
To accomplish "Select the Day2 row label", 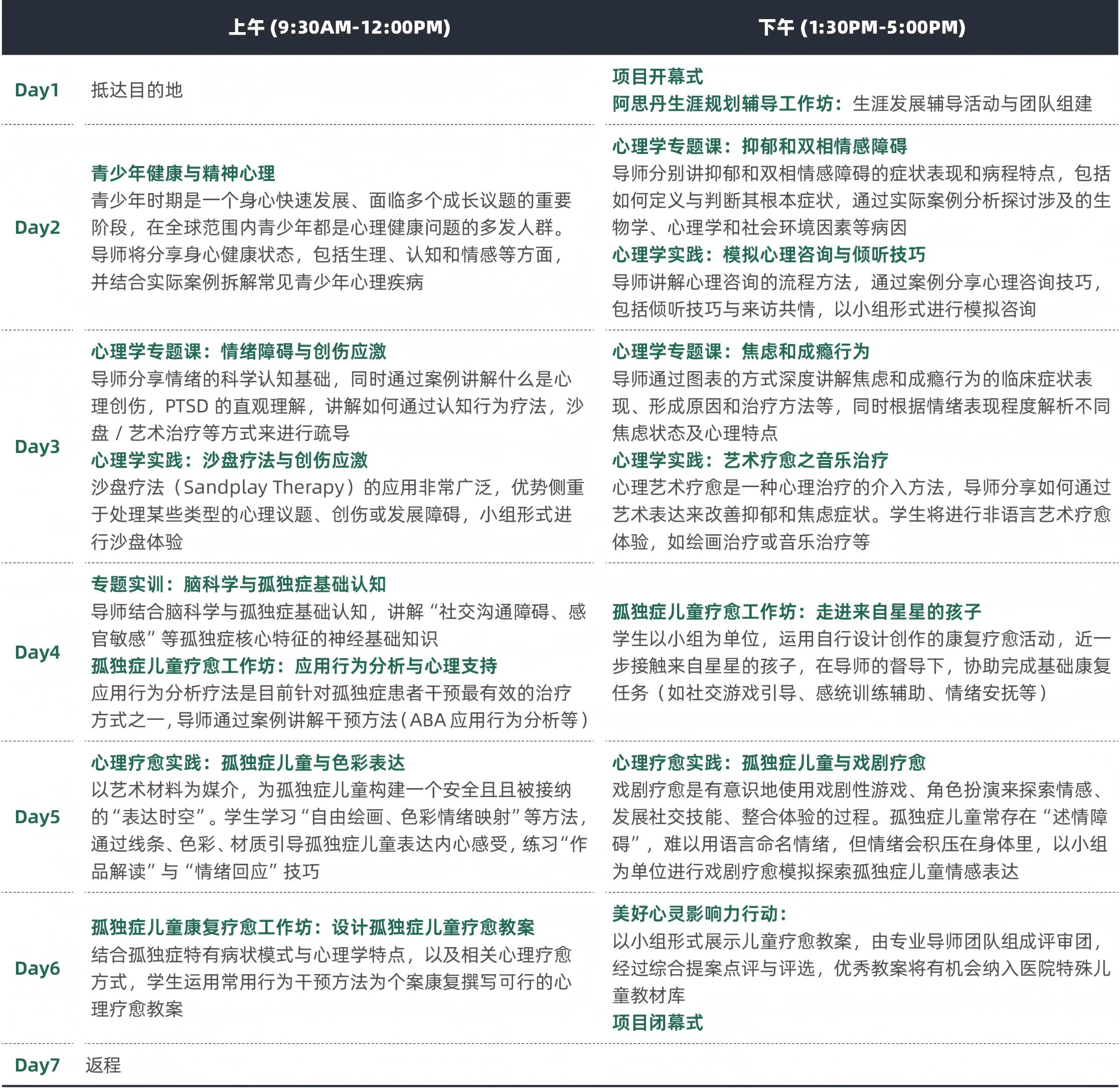I will click(37, 227).
